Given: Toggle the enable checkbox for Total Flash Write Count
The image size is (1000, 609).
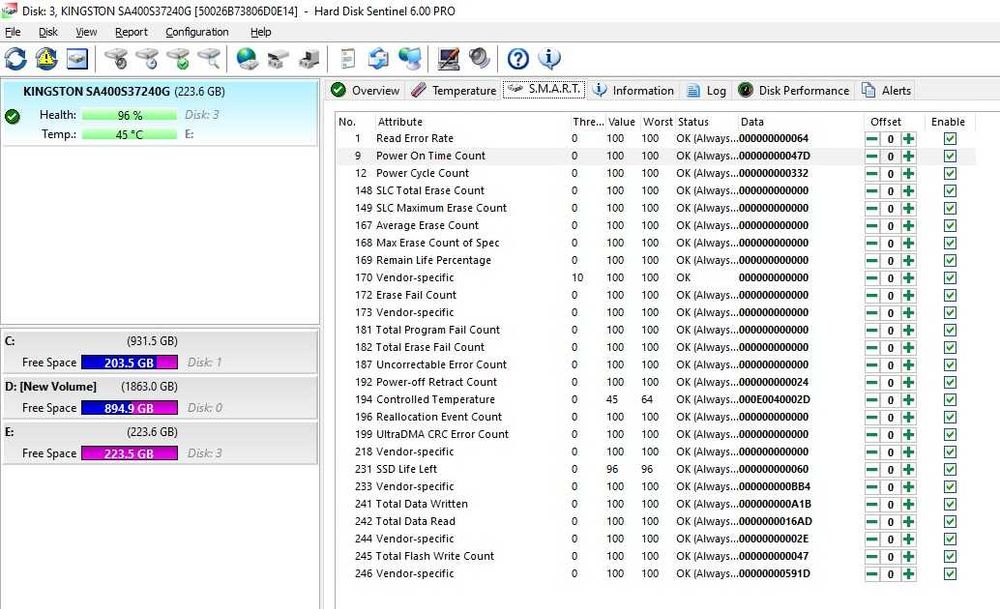Looking at the screenshot, I should click(x=950, y=557).
